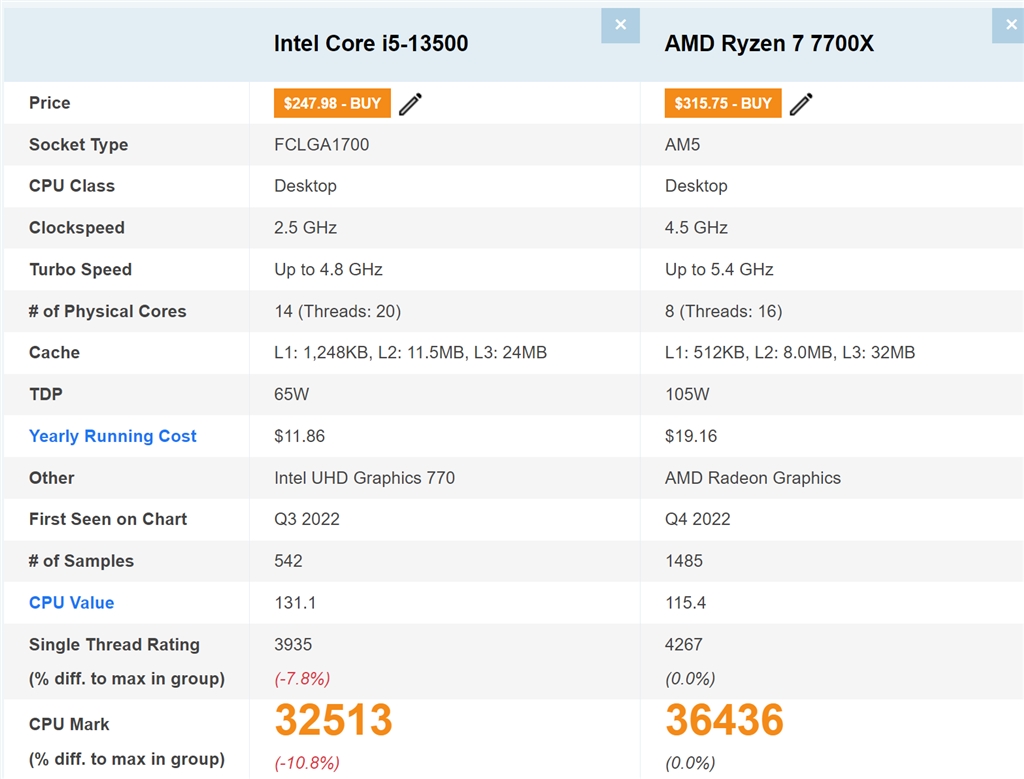Open the Yearly Running Cost link
This screenshot has height=779, width=1024.
[x=113, y=436]
